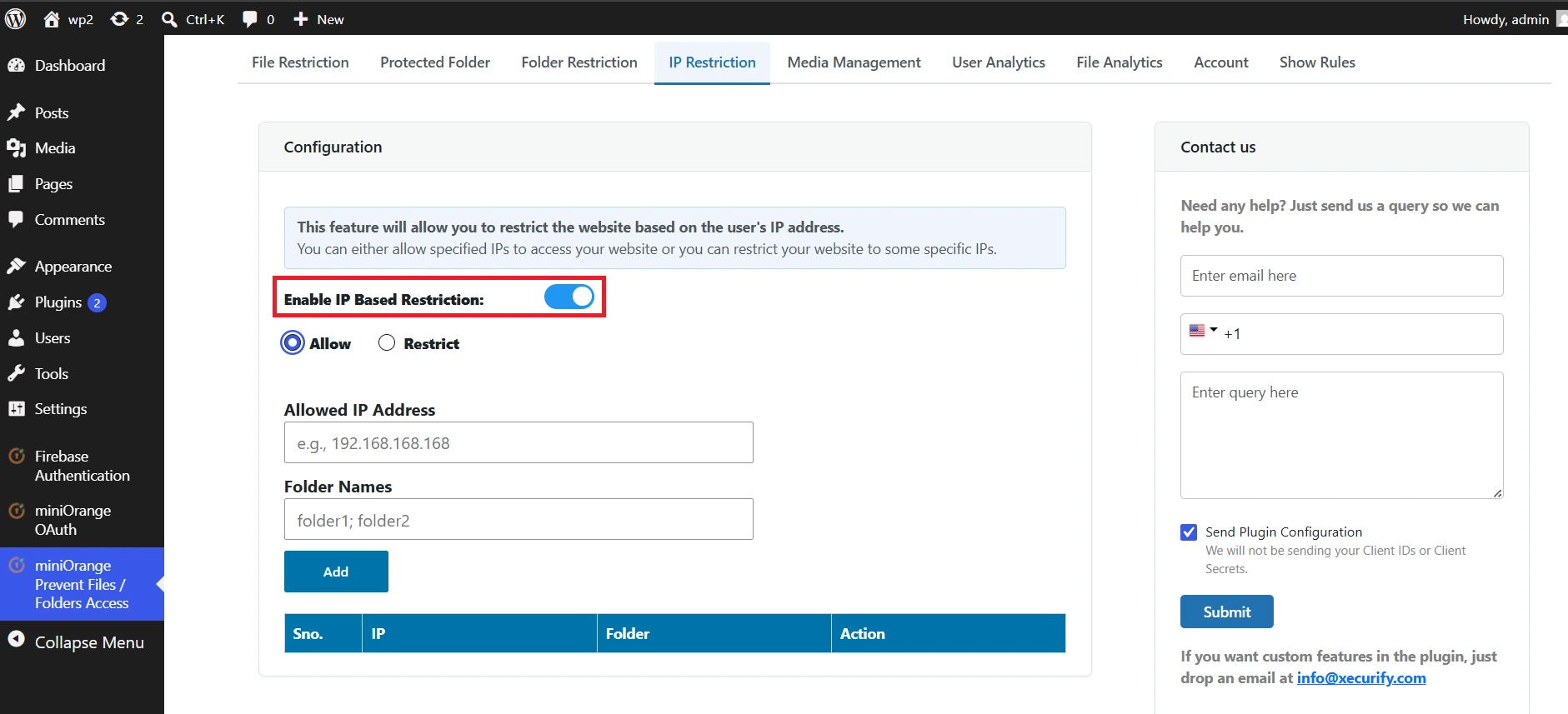Screen dimensions: 1568x714
Task: Click the Dashboard gauge icon
Action: [16, 65]
